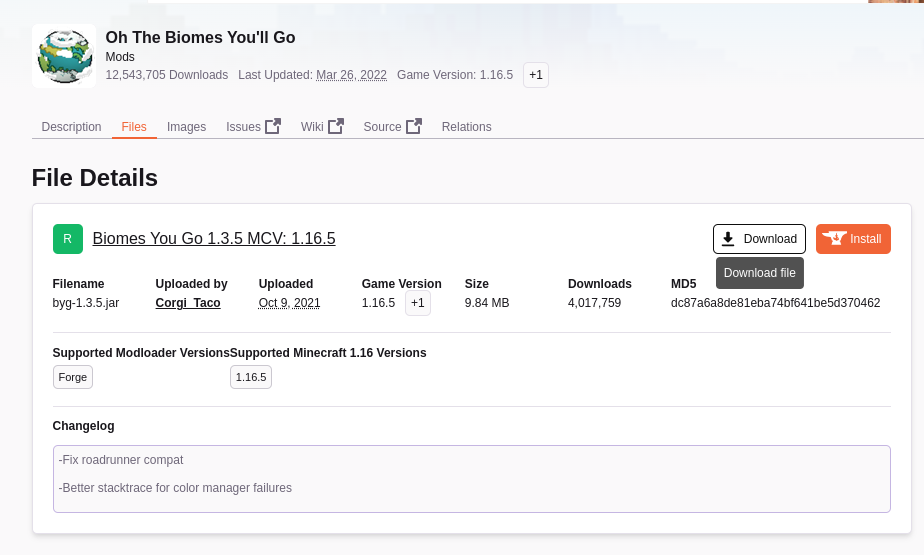
Task: Go to the Relations tab
Action: click(x=466, y=127)
